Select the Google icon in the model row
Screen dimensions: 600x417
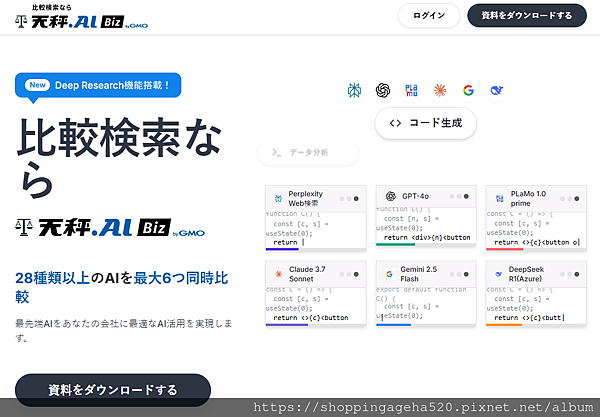pos(468,91)
